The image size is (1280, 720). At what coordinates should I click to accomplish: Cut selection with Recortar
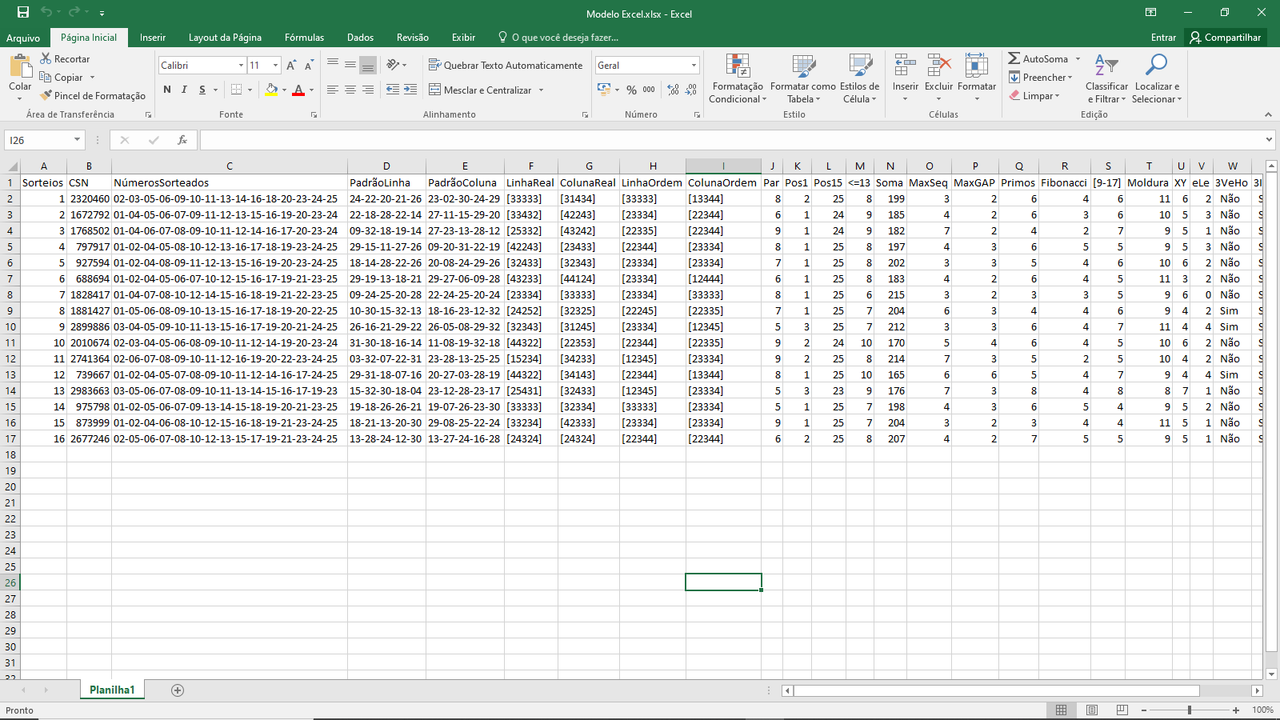65,59
